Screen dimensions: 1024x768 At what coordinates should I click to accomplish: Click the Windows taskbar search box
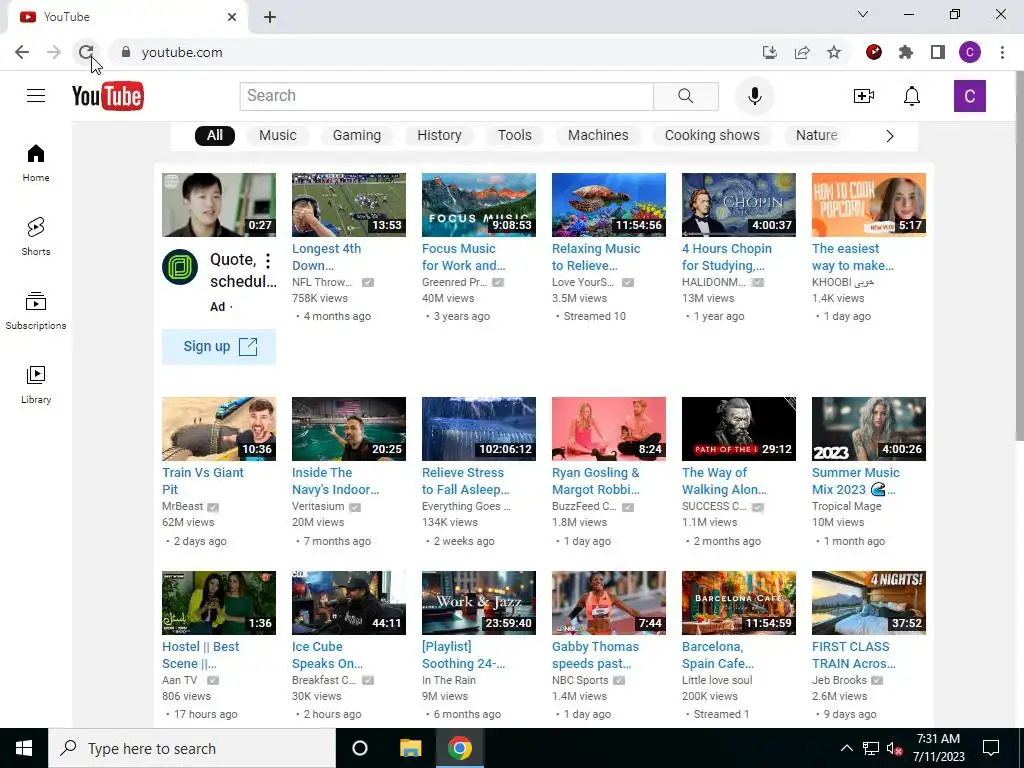pyautogui.click(x=192, y=748)
